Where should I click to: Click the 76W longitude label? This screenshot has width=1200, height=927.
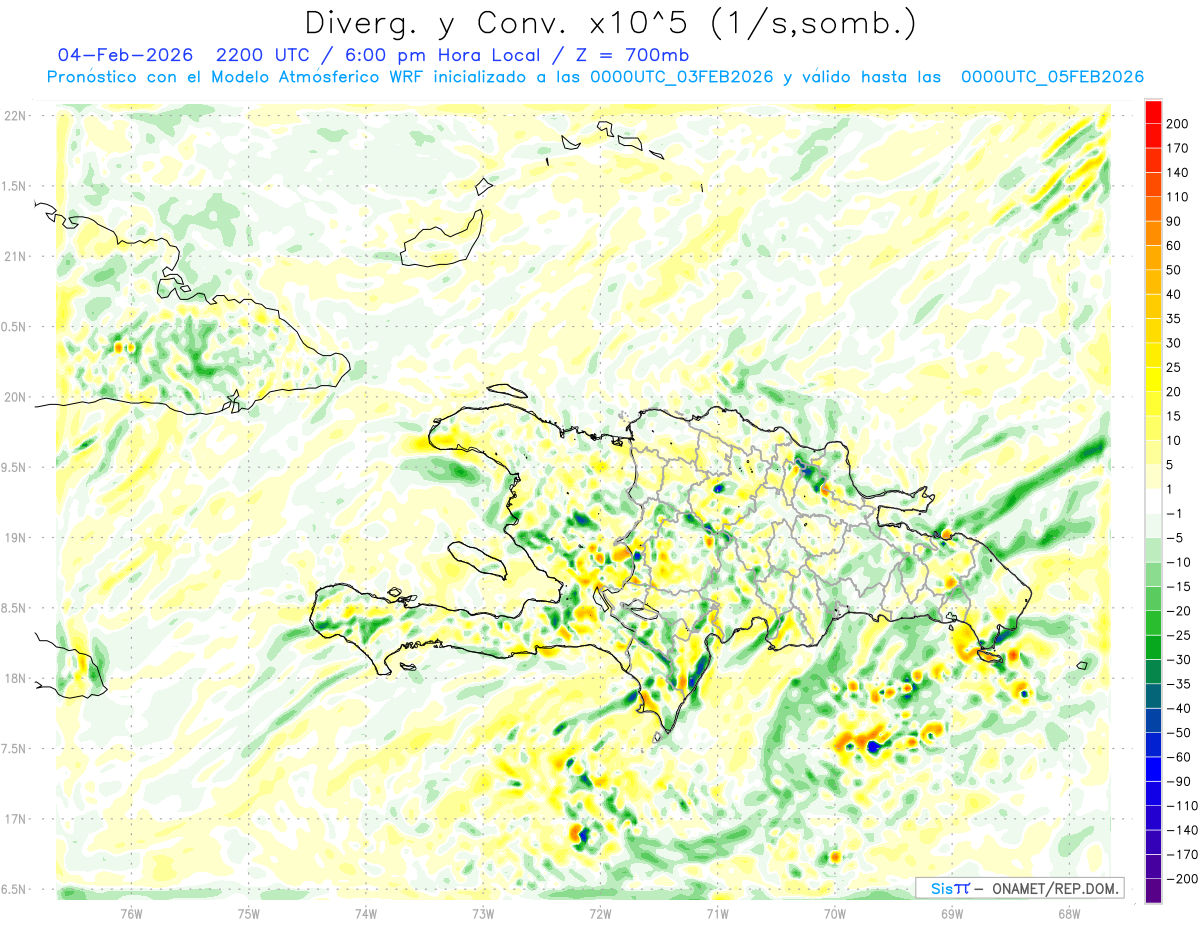[x=131, y=913]
